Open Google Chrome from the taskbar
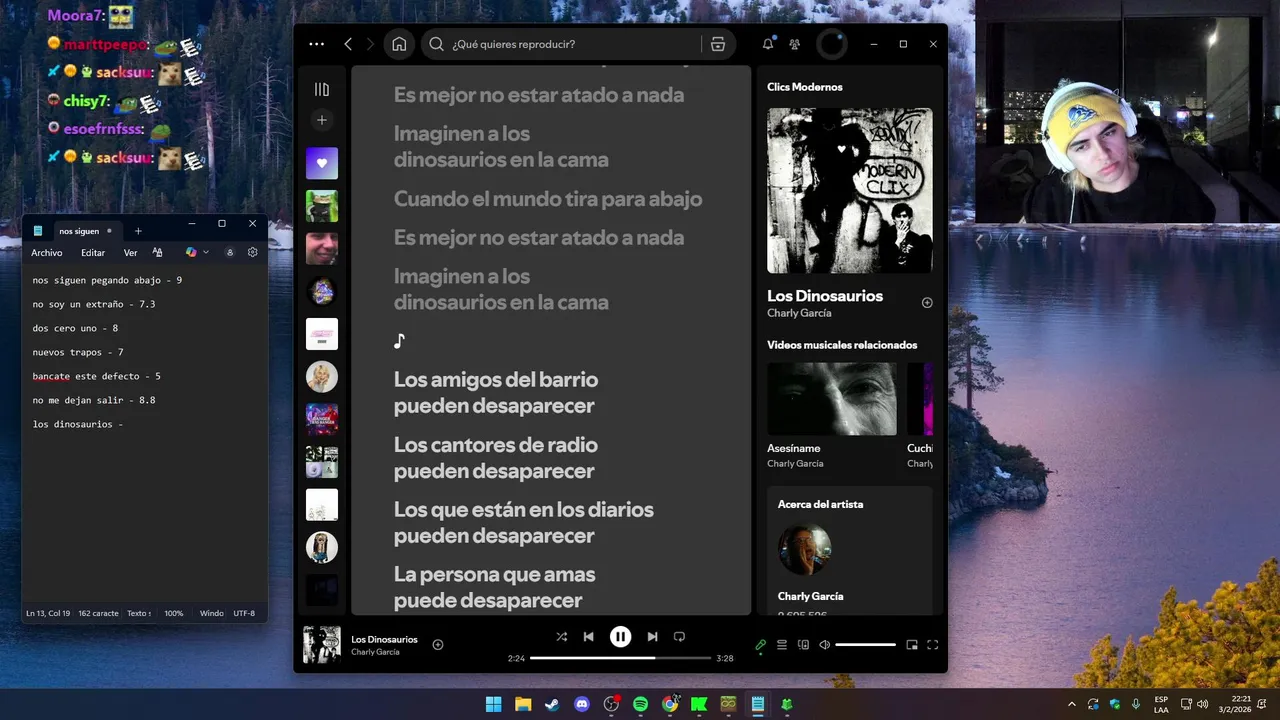The width and height of the screenshot is (1280, 720). 670,704
